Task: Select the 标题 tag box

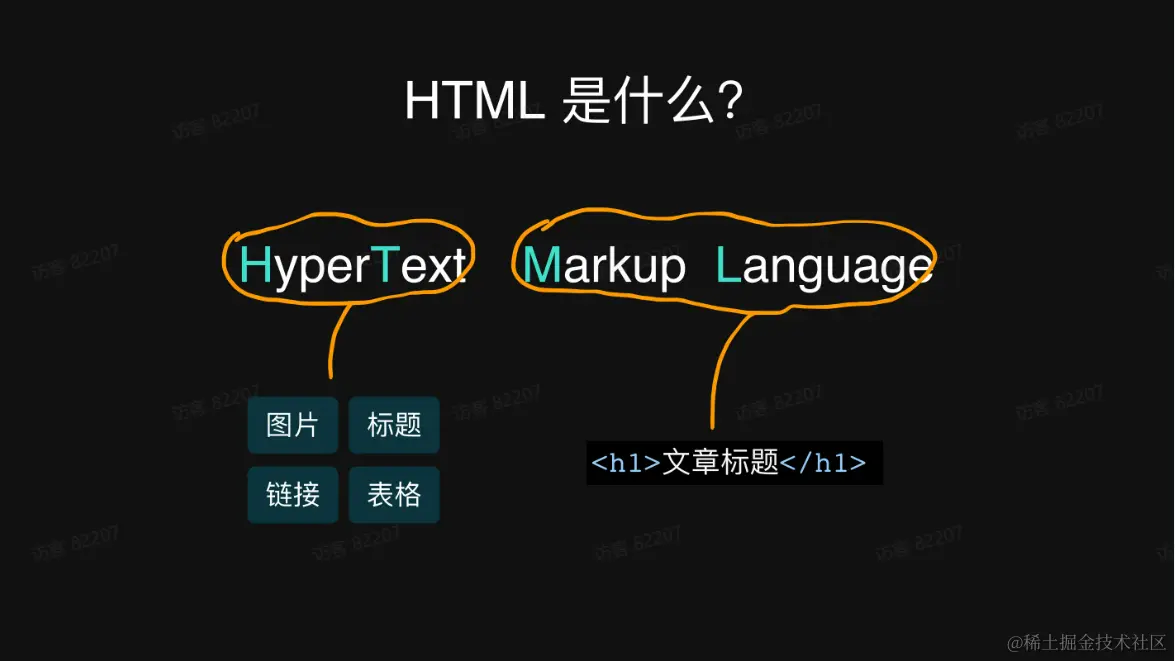Action: [x=394, y=424]
